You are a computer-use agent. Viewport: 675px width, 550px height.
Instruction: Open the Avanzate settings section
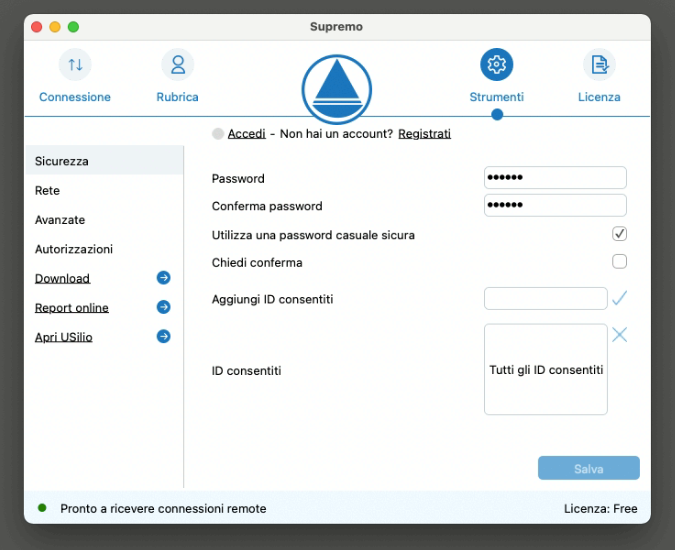[104, 220]
